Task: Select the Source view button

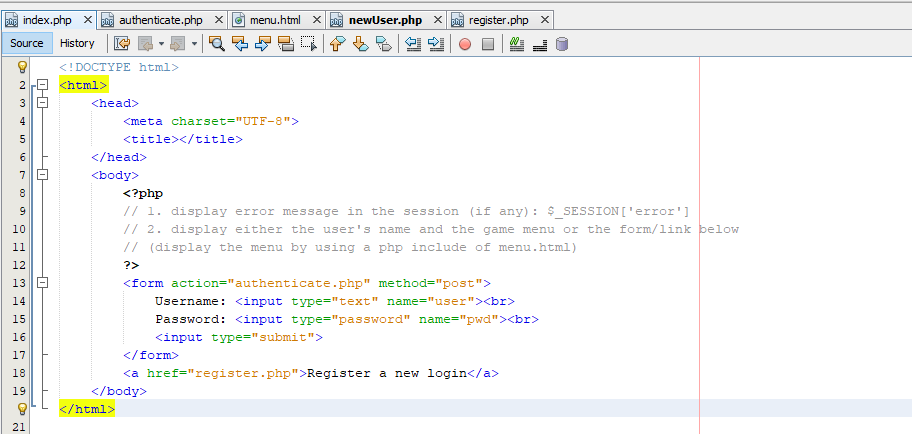Action: click(27, 43)
